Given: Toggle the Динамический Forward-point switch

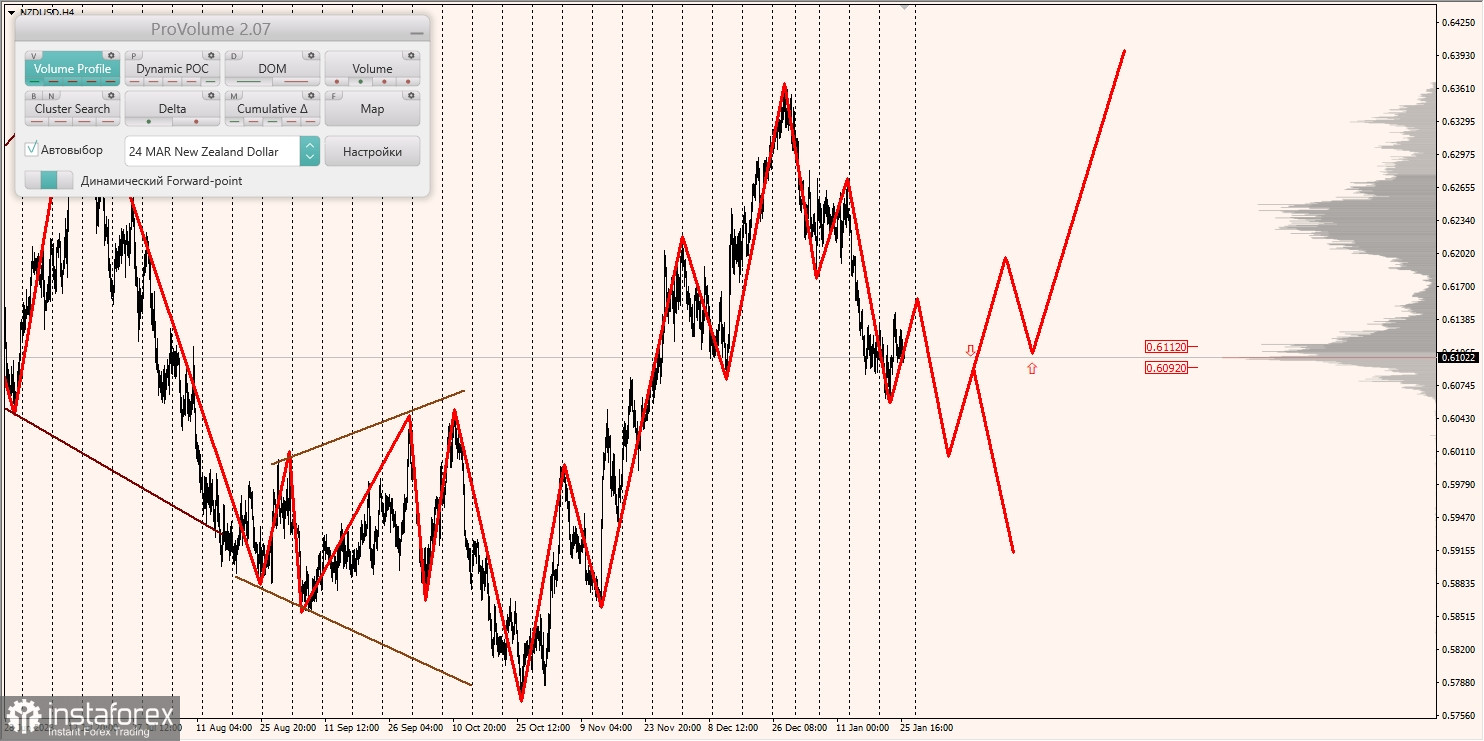Looking at the screenshot, I should coord(49,181).
